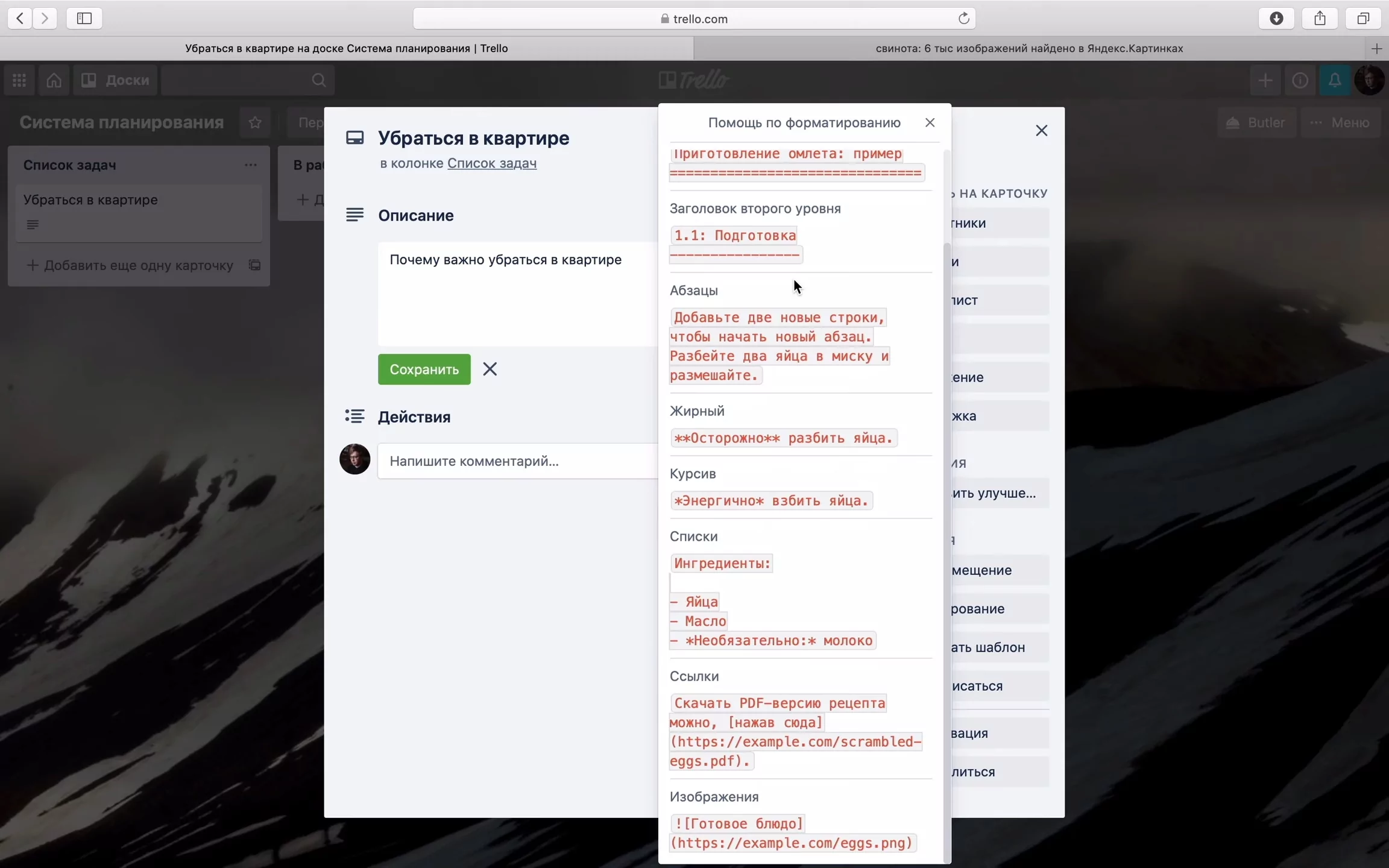Select the Убраться в квартире Trello tab
The height and width of the screenshot is (868, 1389).
pos(346,48)
